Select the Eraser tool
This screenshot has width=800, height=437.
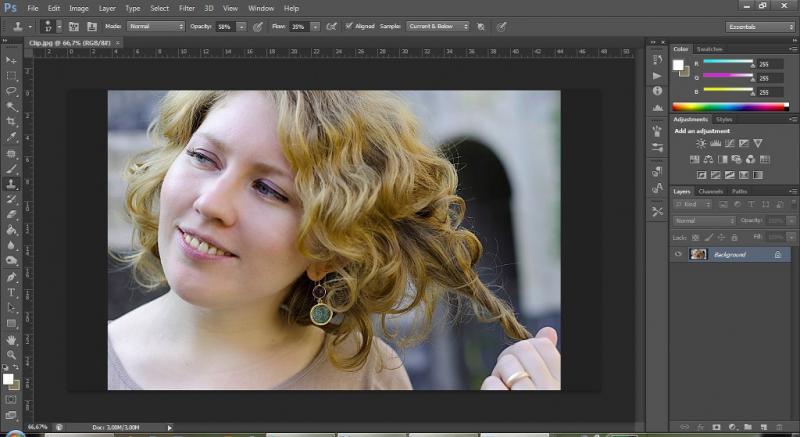[x=11, y=215]
